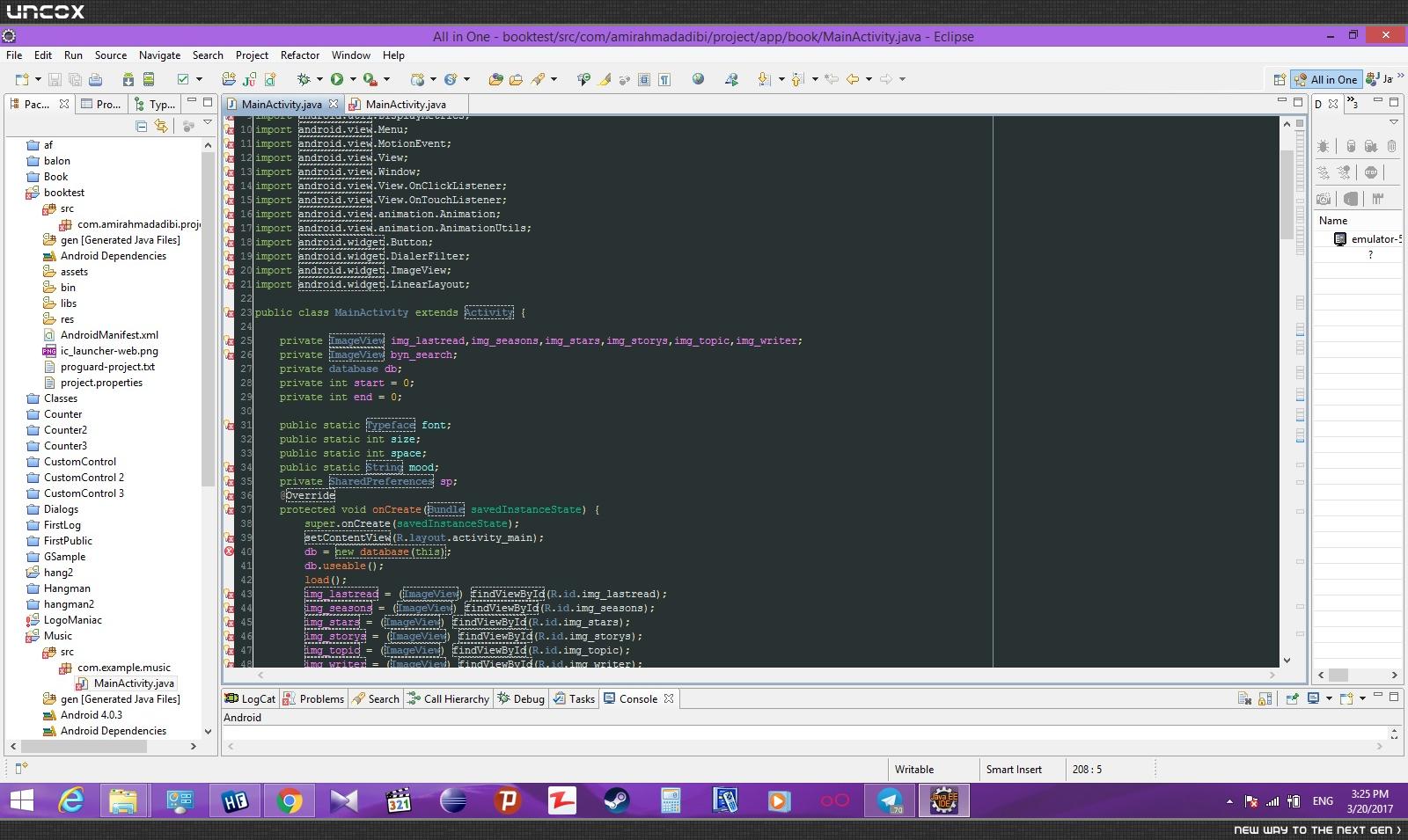Open the Navigate menu
1408x840 pixels.
[x=159, y=55]
